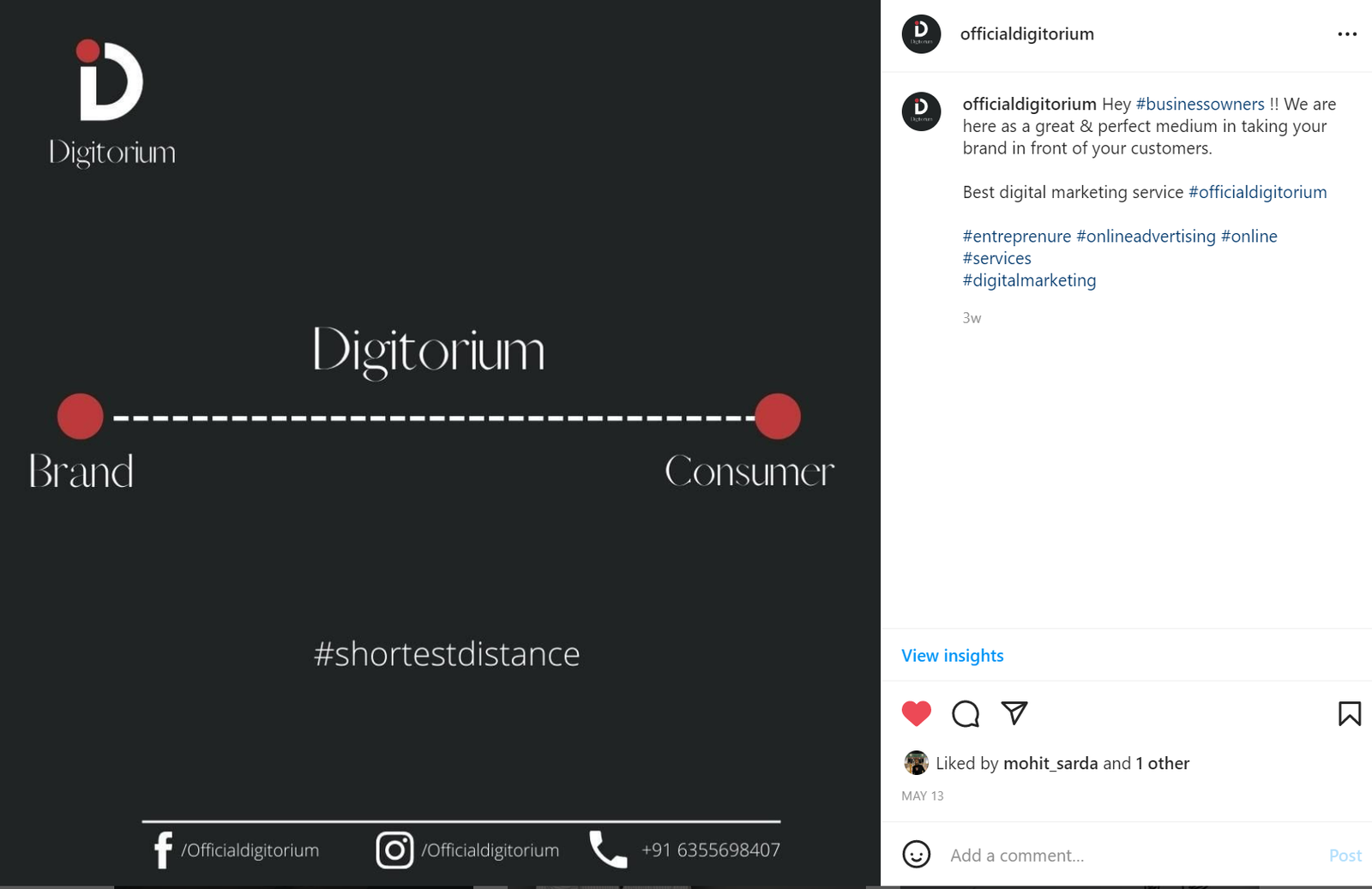Screen dimensions: 1372x889
Task: Save post with the bookmark icon
Action: pos(1349,713)
